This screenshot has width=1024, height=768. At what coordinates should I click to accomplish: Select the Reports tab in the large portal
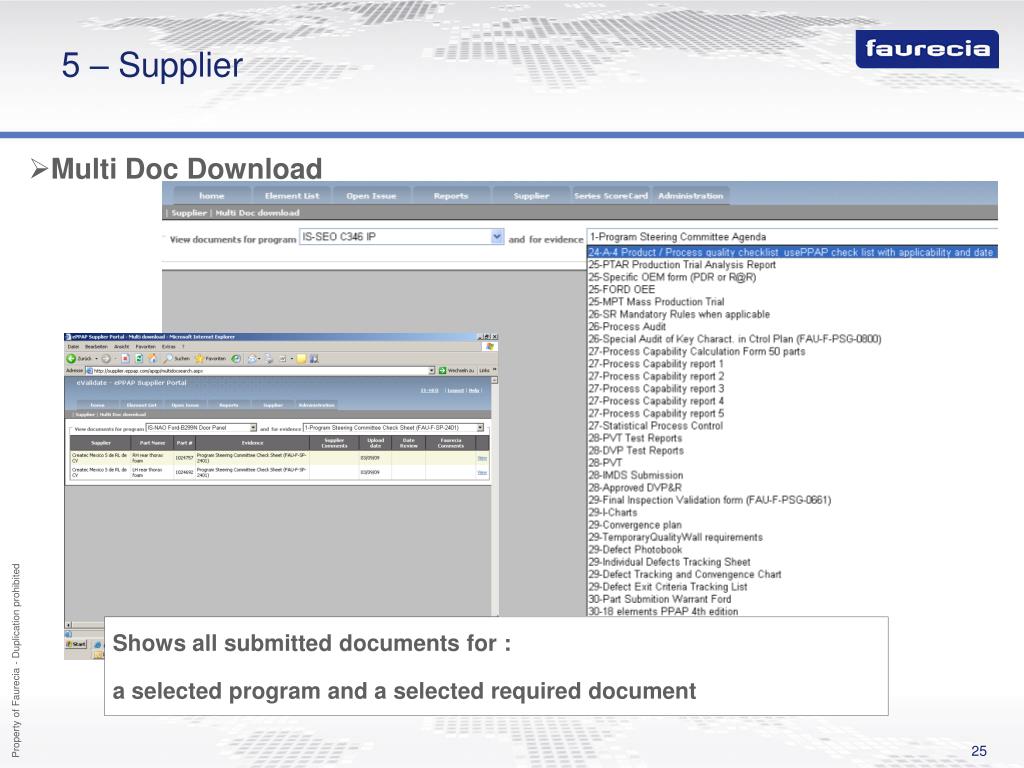pyautogui.click(x=451, y=195)
